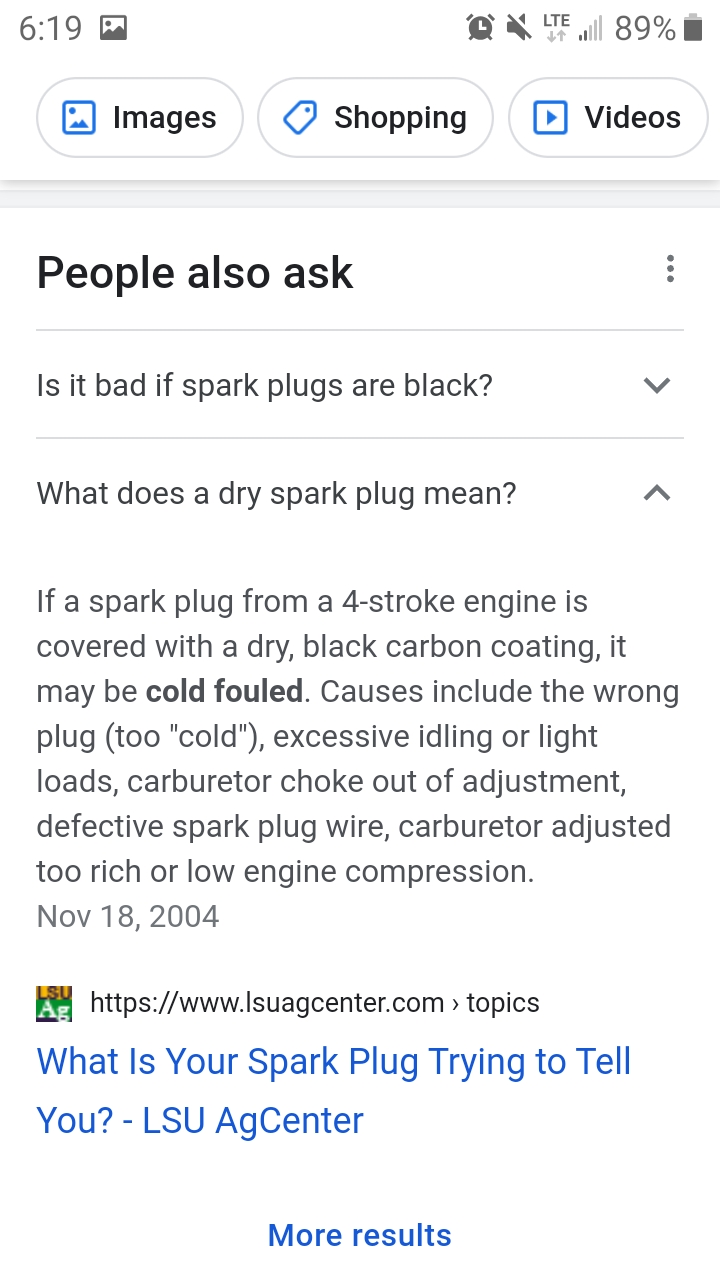Tap the Shopping tag icon

(x=300, y=118)
